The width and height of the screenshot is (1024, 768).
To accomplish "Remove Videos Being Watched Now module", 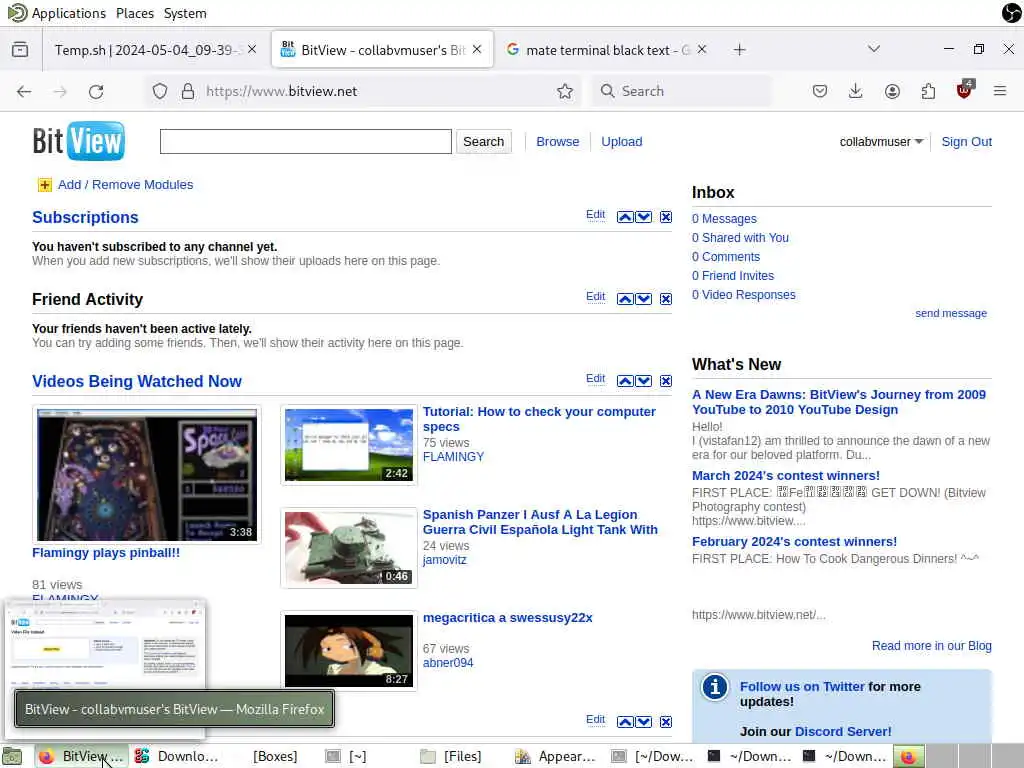I will (x=665, y=381).
